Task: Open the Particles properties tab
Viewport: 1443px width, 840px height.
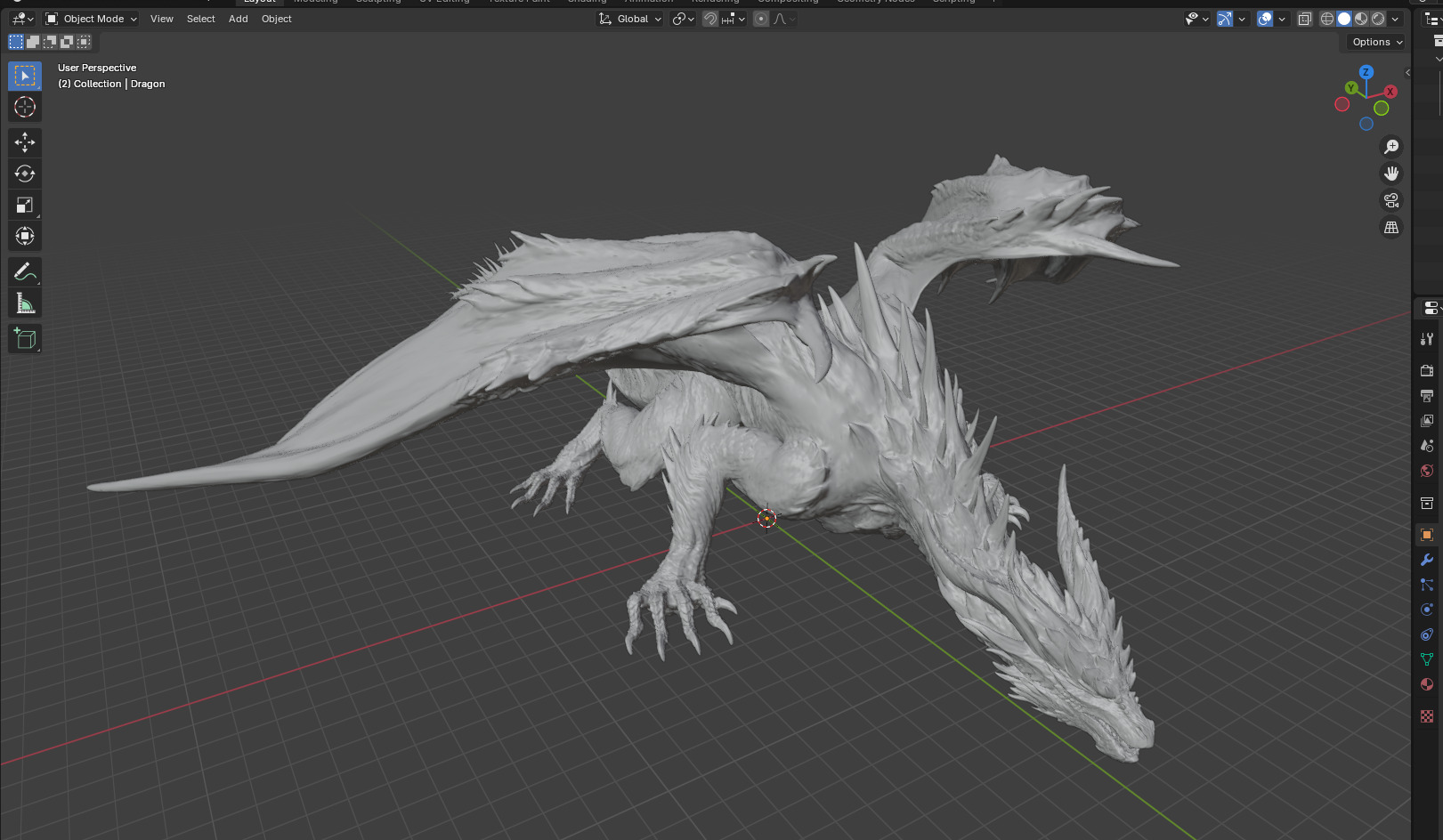Action: click(x=1427, y=585)
